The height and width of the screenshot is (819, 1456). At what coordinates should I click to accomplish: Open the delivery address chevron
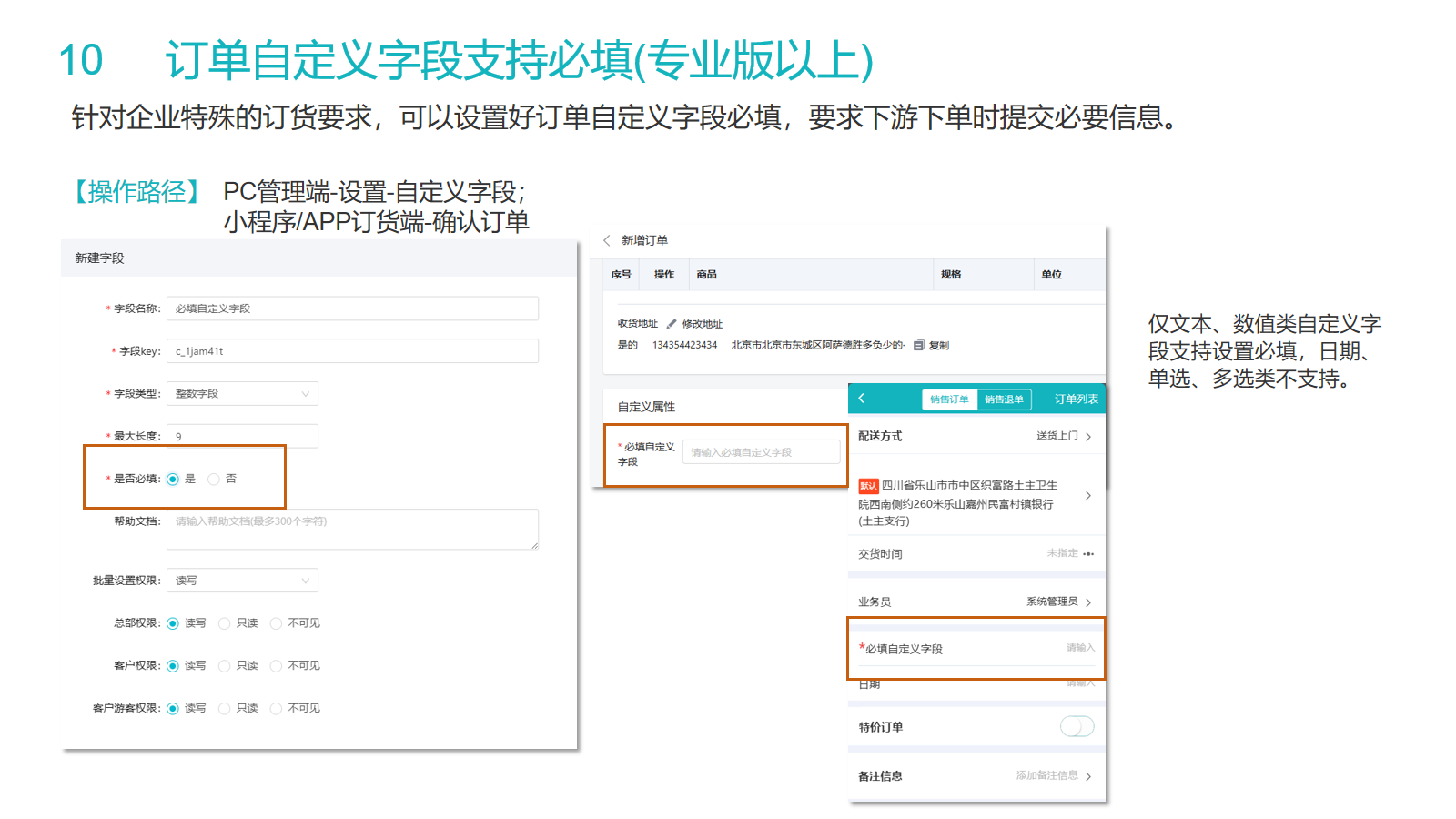coord(1088,496)
